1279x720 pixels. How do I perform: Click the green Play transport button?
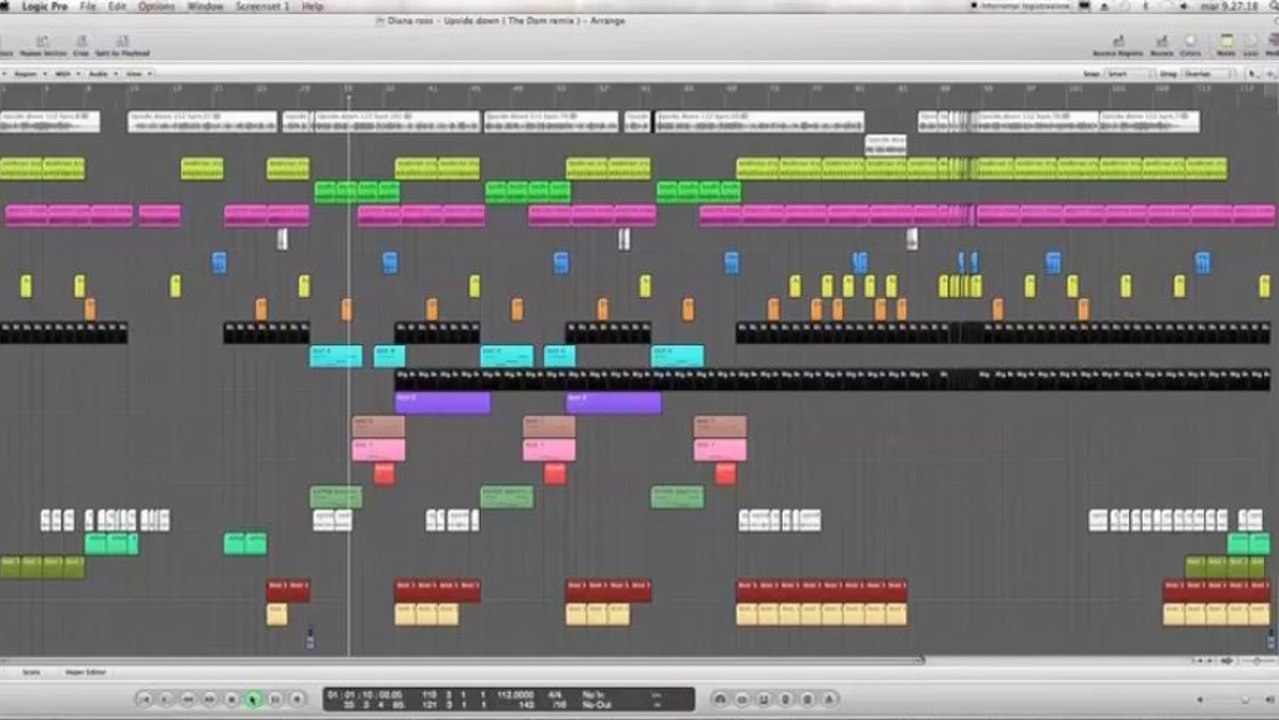[x=252, y=700]
